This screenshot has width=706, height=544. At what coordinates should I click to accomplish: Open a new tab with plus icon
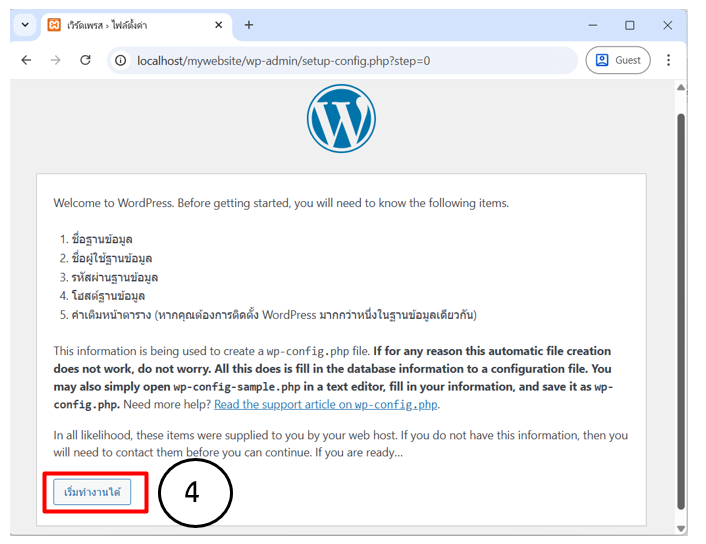pyautogui.click(x=249, y=25)
